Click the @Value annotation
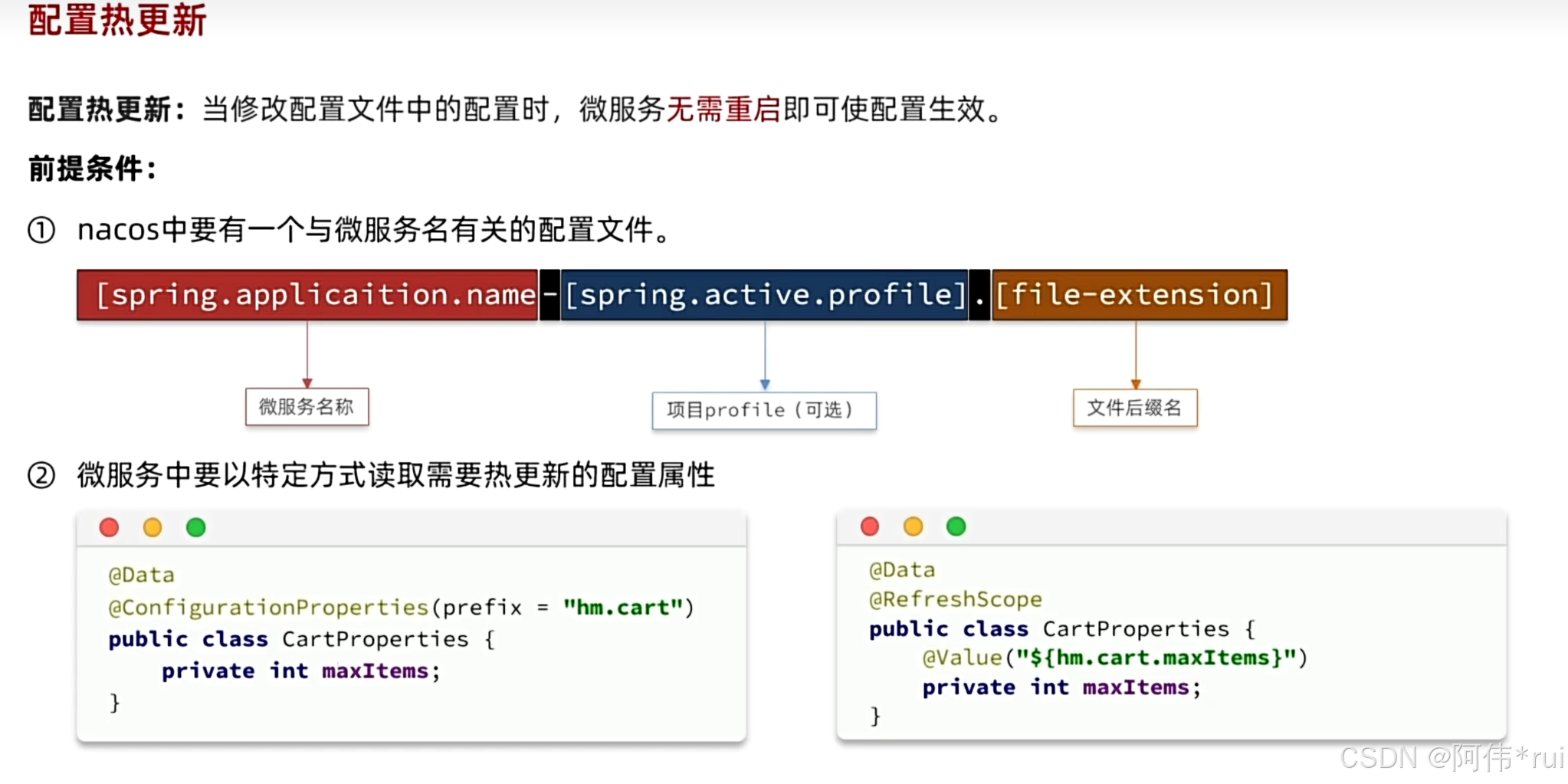The height and width of the screenshot is (784, 1568). click(x=963, y=658)
